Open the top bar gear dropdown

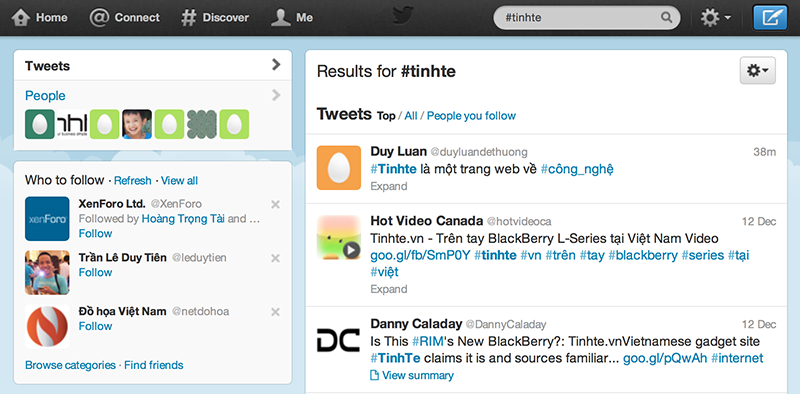716,18
